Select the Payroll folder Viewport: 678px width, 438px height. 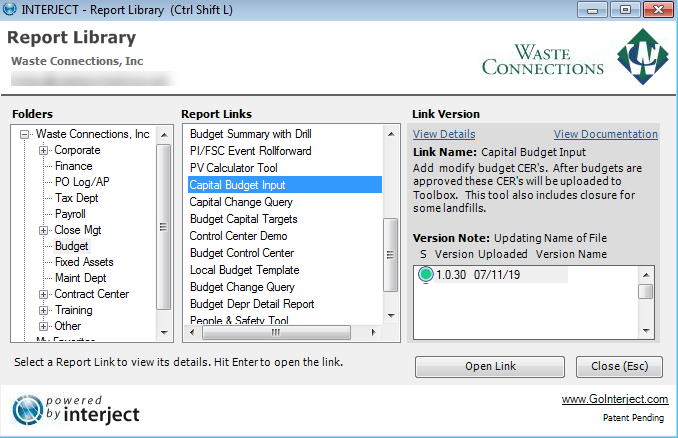click(70, 214)
